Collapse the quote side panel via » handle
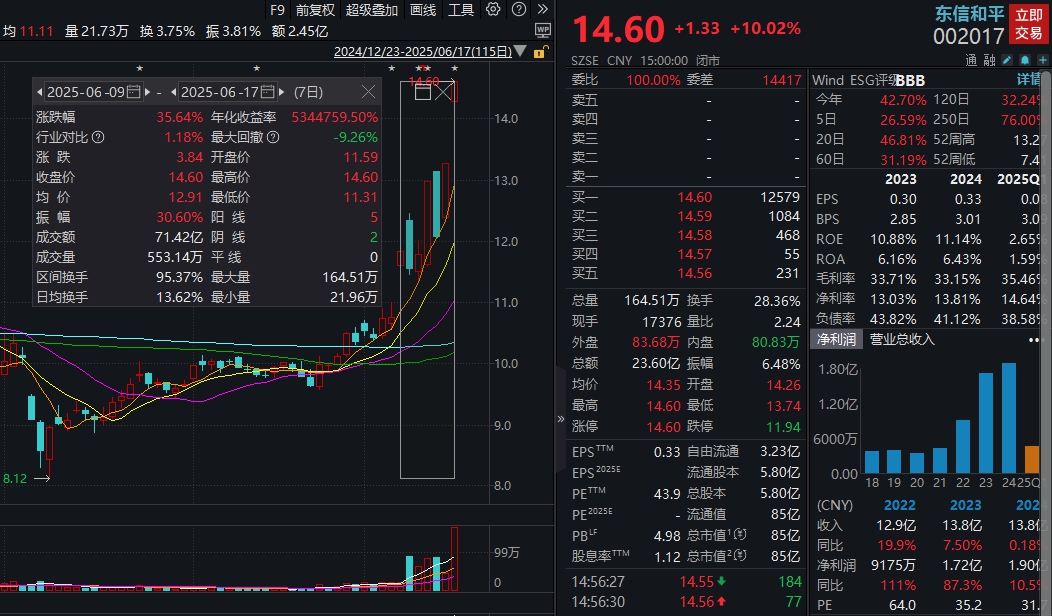 coord(561,419)
